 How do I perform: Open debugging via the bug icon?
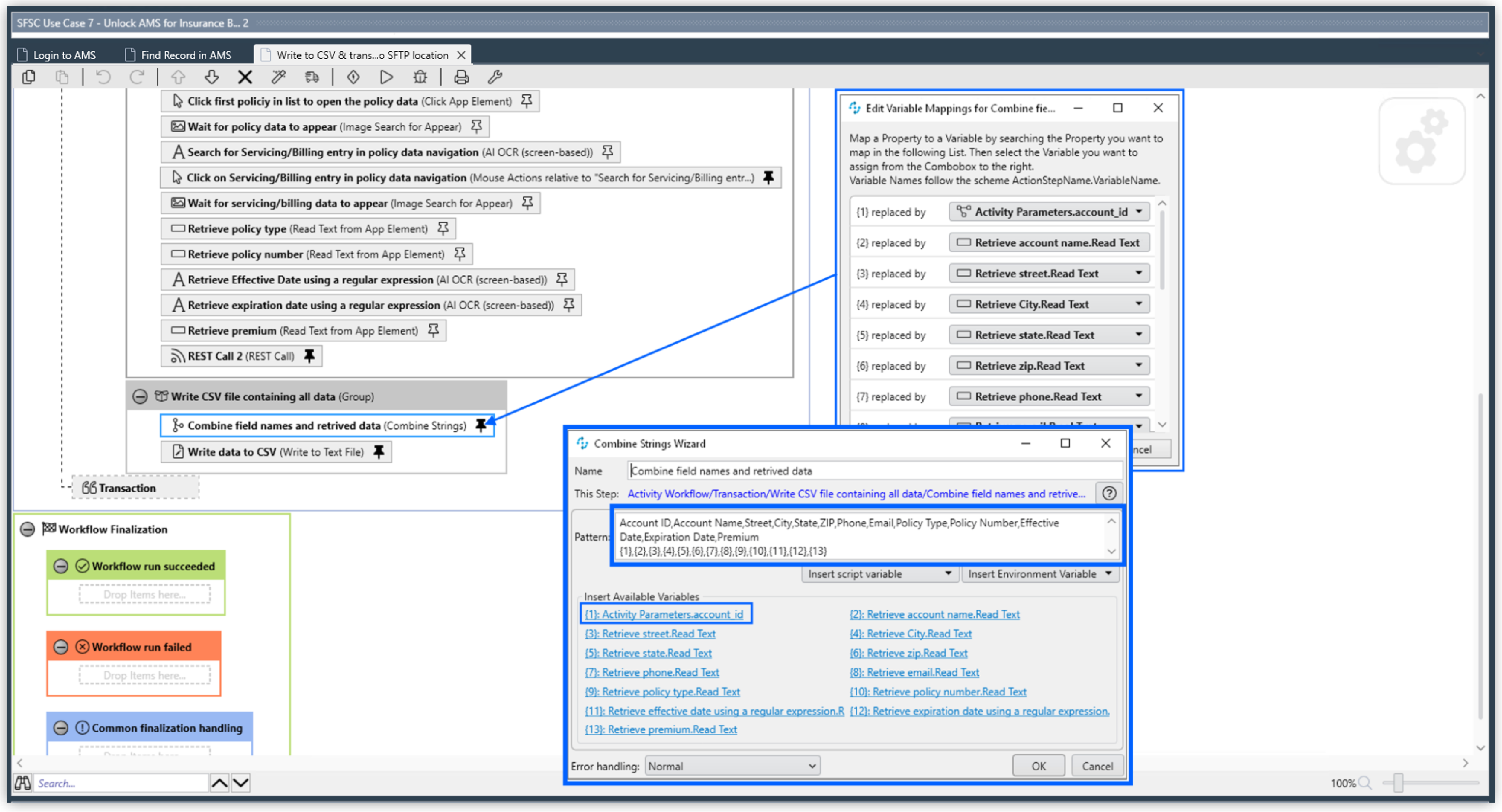pyautogui.click(x=420, y=76)
